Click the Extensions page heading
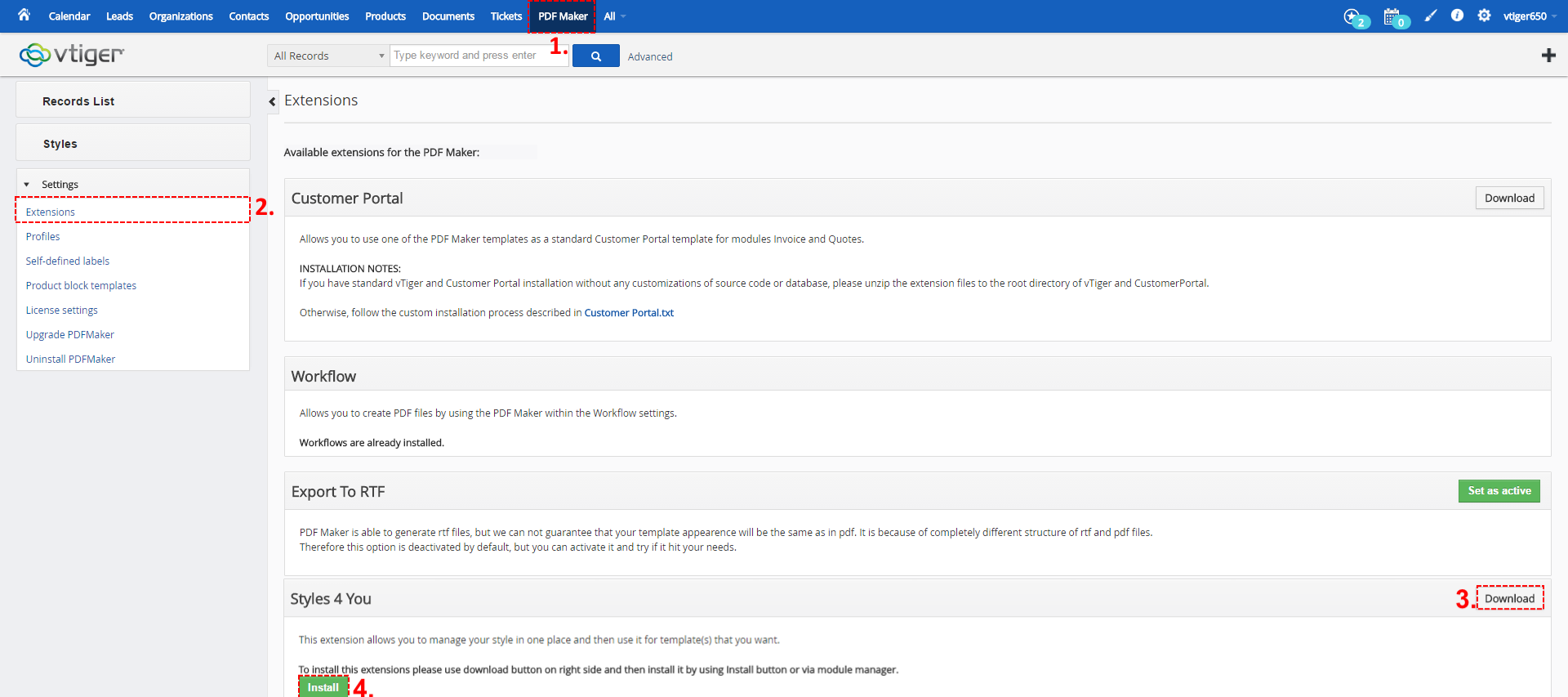1568x697 pixels. click(321, 101)
